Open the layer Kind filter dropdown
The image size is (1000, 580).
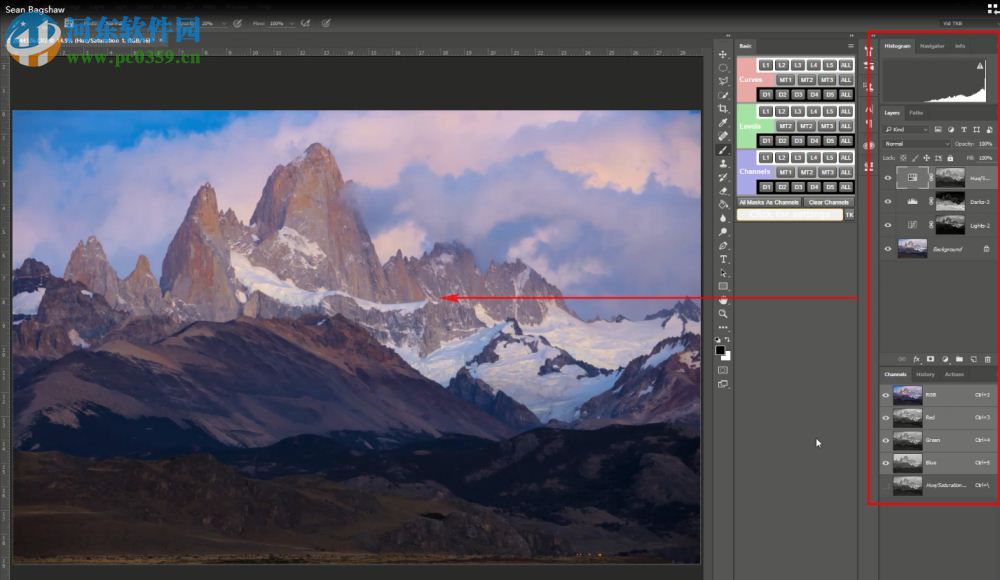[906, 130]
